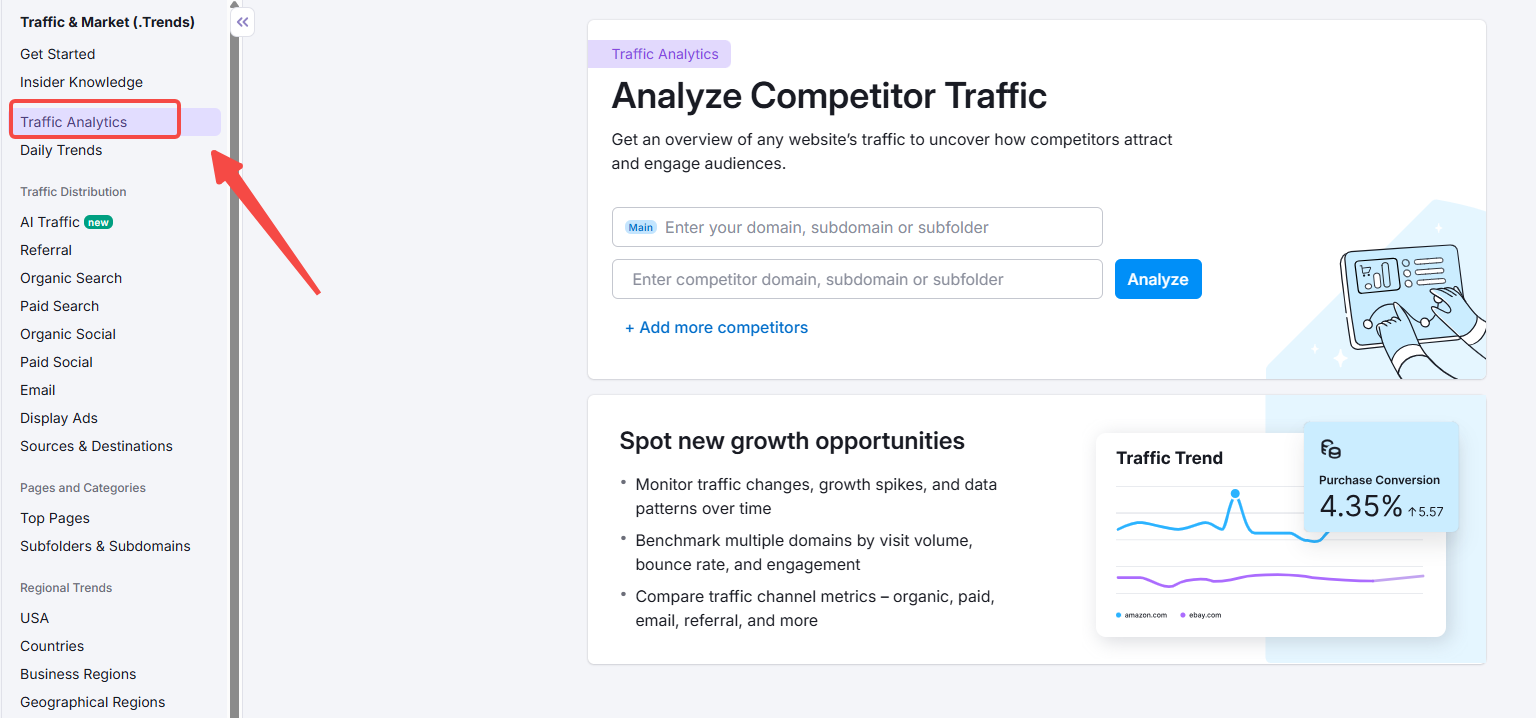Open the Get Started page
1536x718 pixels.
click(x=57, y=53)
